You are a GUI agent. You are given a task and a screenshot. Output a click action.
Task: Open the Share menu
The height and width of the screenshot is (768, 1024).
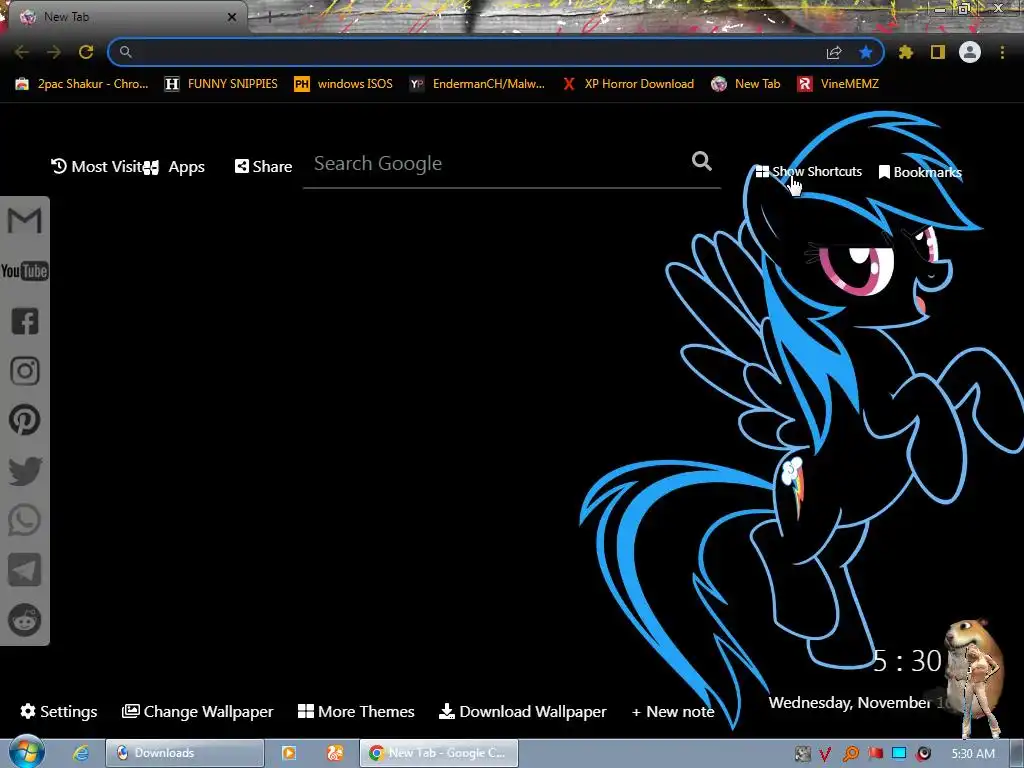tap(263, 167)
